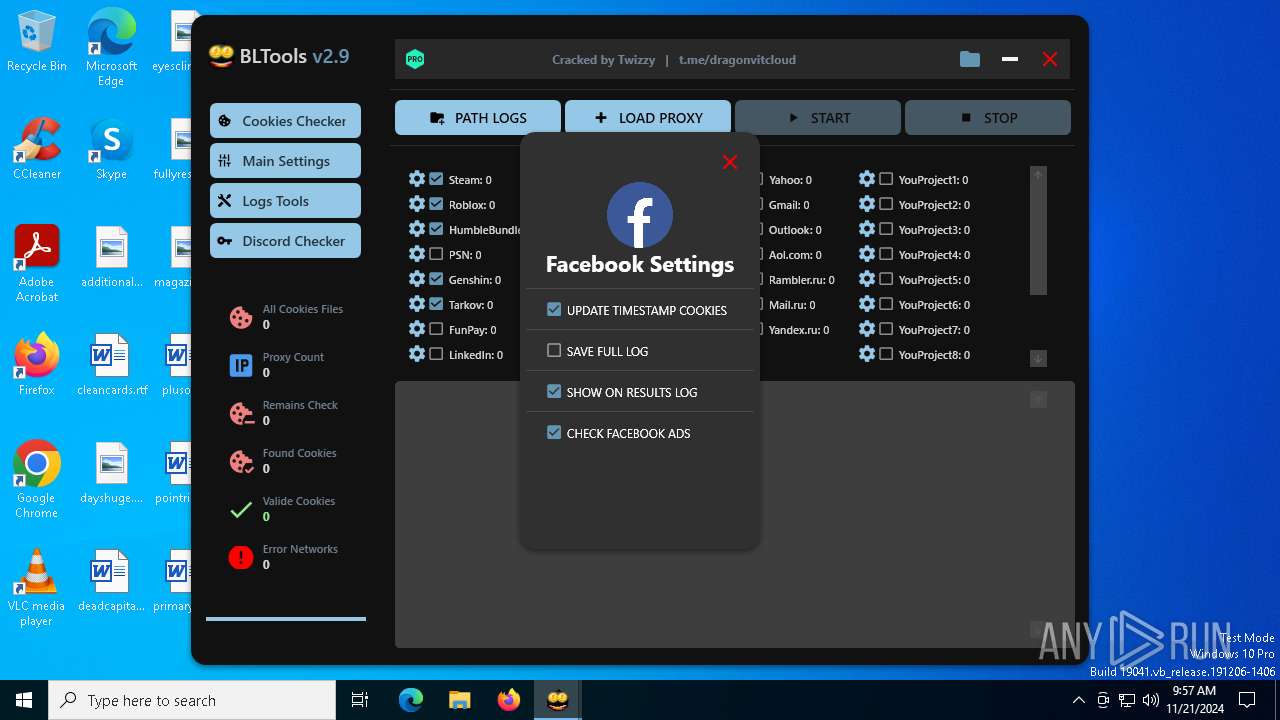Viewport: 1280px width, 720px height.
Task: Open YouProject5 settings gear icon
Action: [867, 279]
